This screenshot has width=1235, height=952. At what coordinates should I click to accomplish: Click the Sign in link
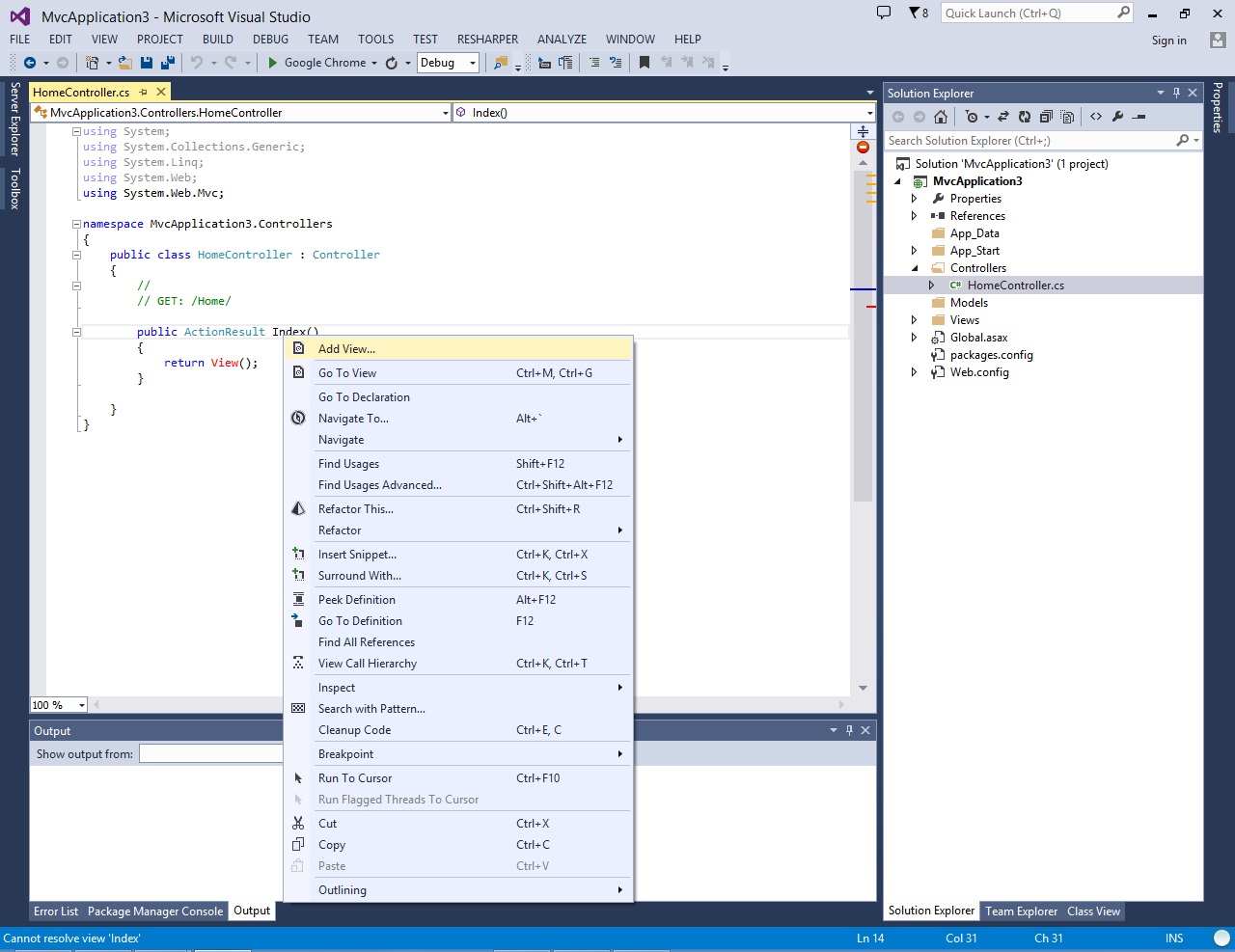[1168, 41]
